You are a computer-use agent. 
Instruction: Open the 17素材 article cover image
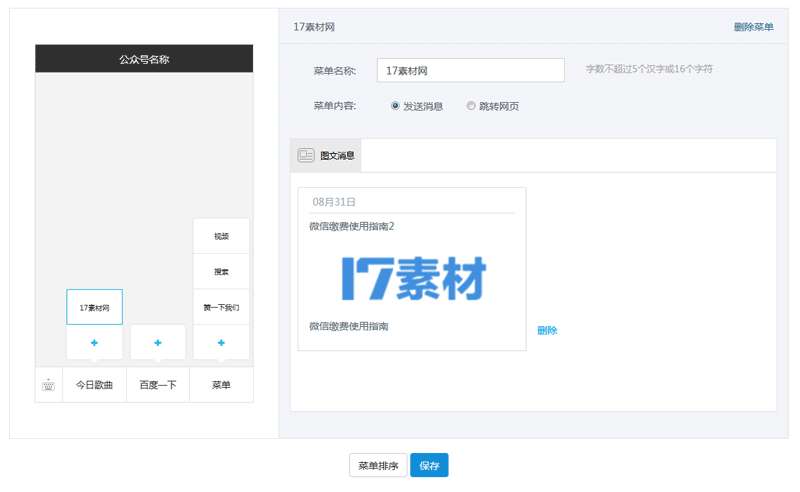point(412,278)
